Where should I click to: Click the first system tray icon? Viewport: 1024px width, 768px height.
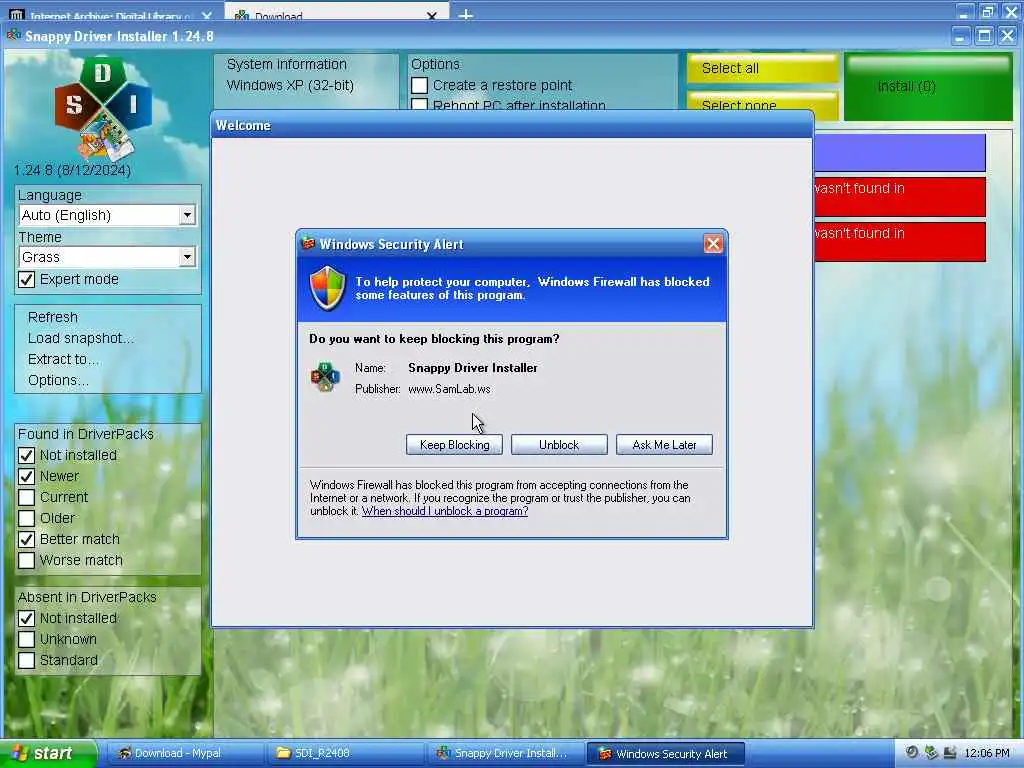click(912, 753)
